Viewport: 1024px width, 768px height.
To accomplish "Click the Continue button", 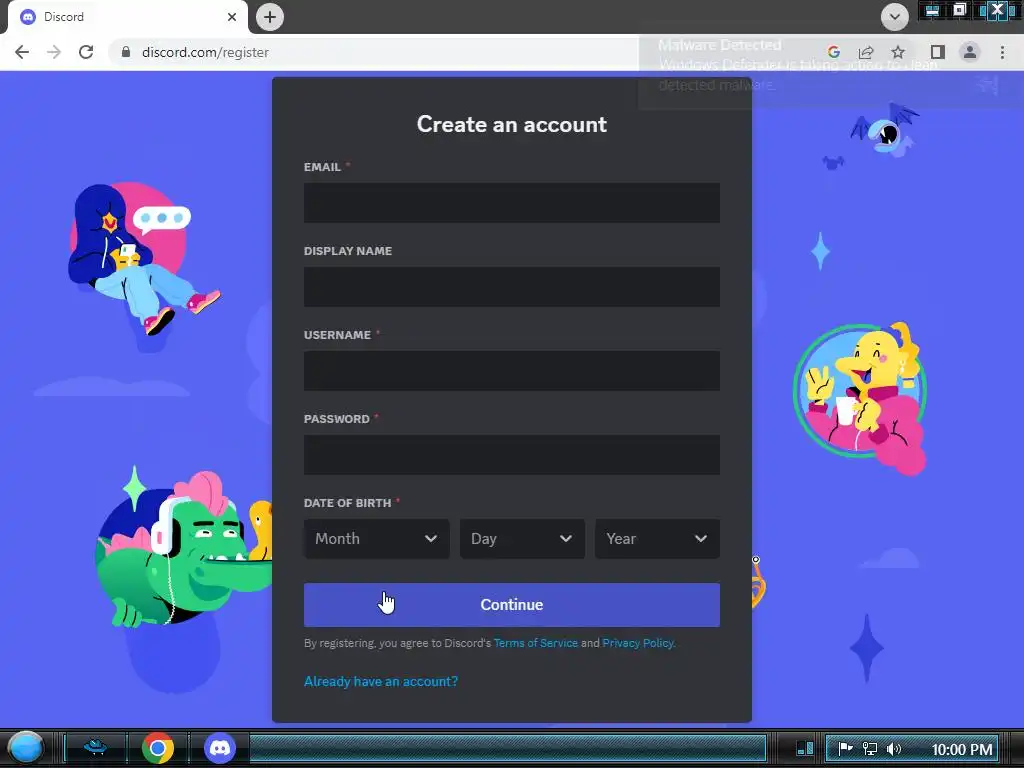I will [x=511, y=605].
